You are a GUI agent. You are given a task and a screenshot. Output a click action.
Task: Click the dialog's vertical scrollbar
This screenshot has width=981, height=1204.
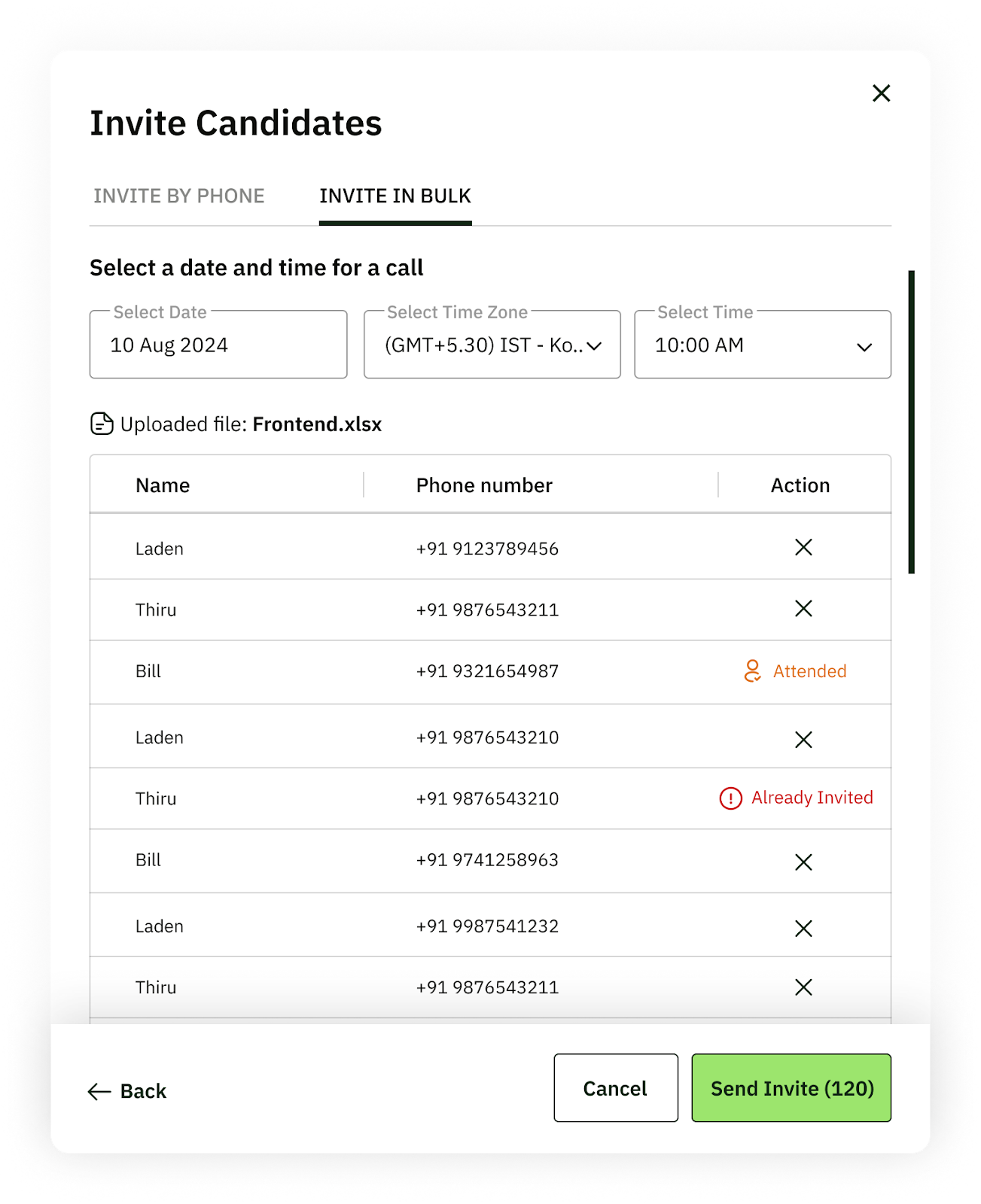(911, 421)
